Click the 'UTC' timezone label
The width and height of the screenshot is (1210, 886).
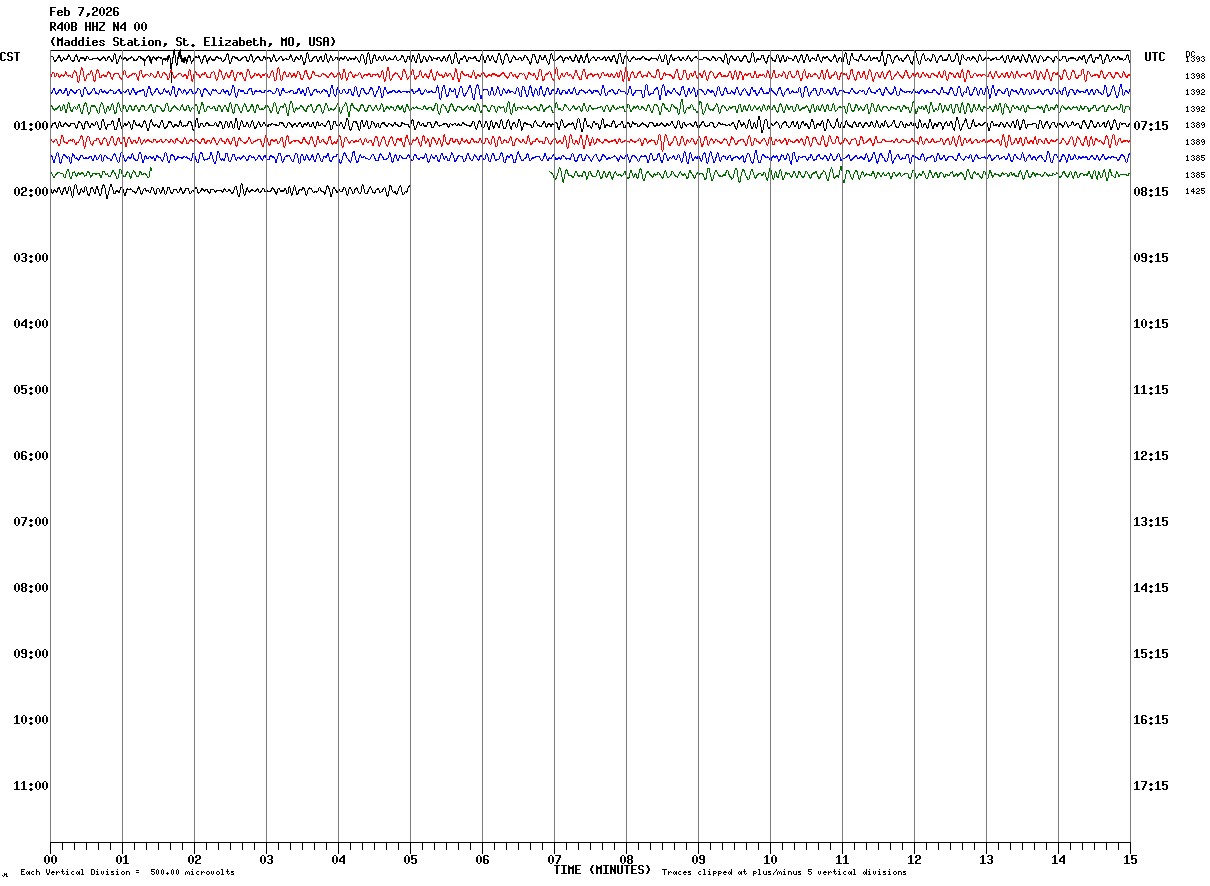[x=1155, y=57]
